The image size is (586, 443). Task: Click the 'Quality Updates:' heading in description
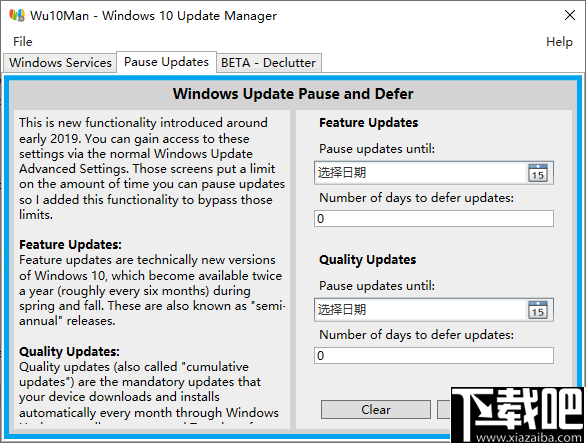tap(69, 351)
